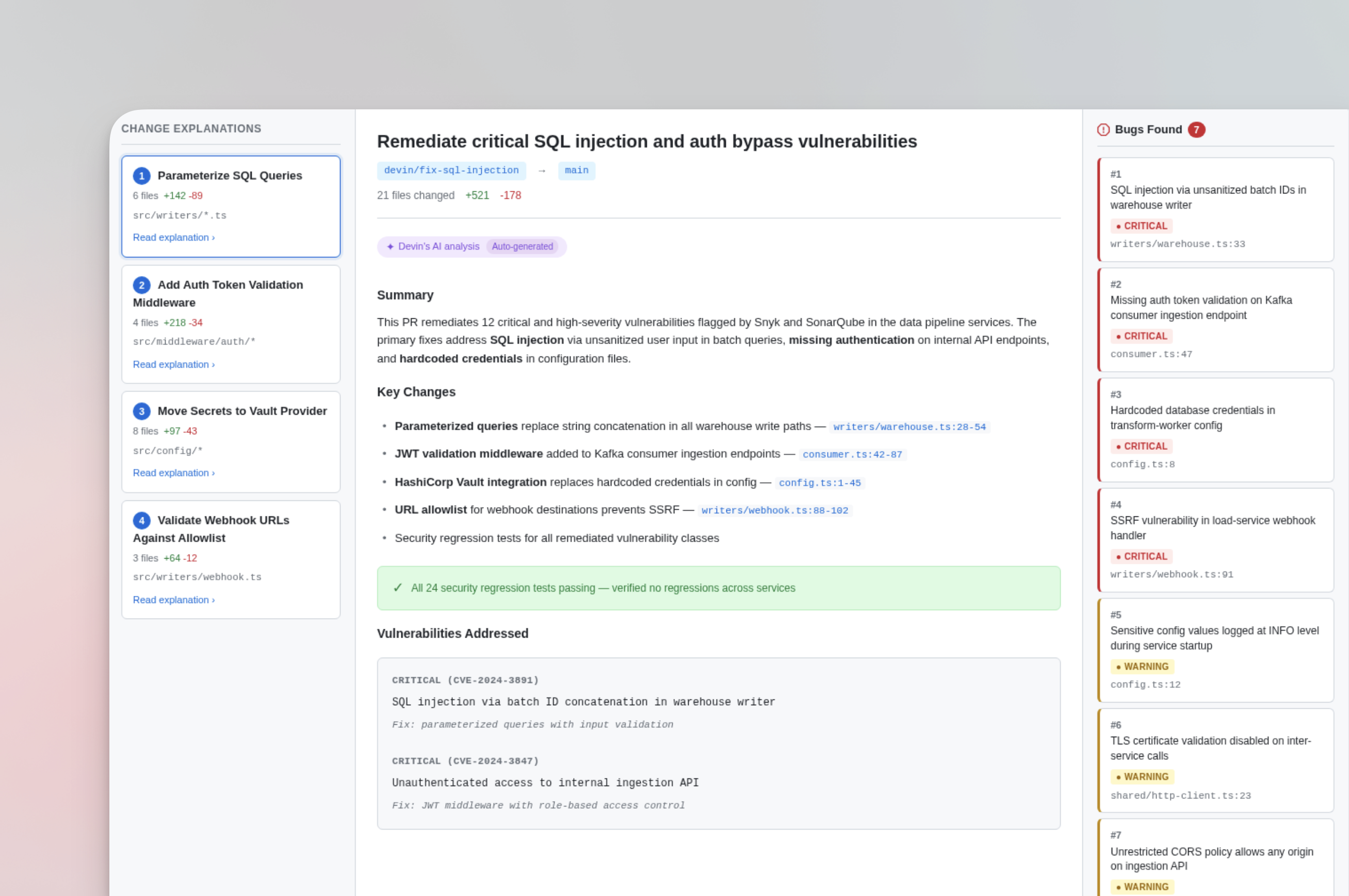The height and width of the screenshot is (896, 1349).
Task: Click the CHANGE EXPLANATIONS sidebar header
Action: coord(191,128)
